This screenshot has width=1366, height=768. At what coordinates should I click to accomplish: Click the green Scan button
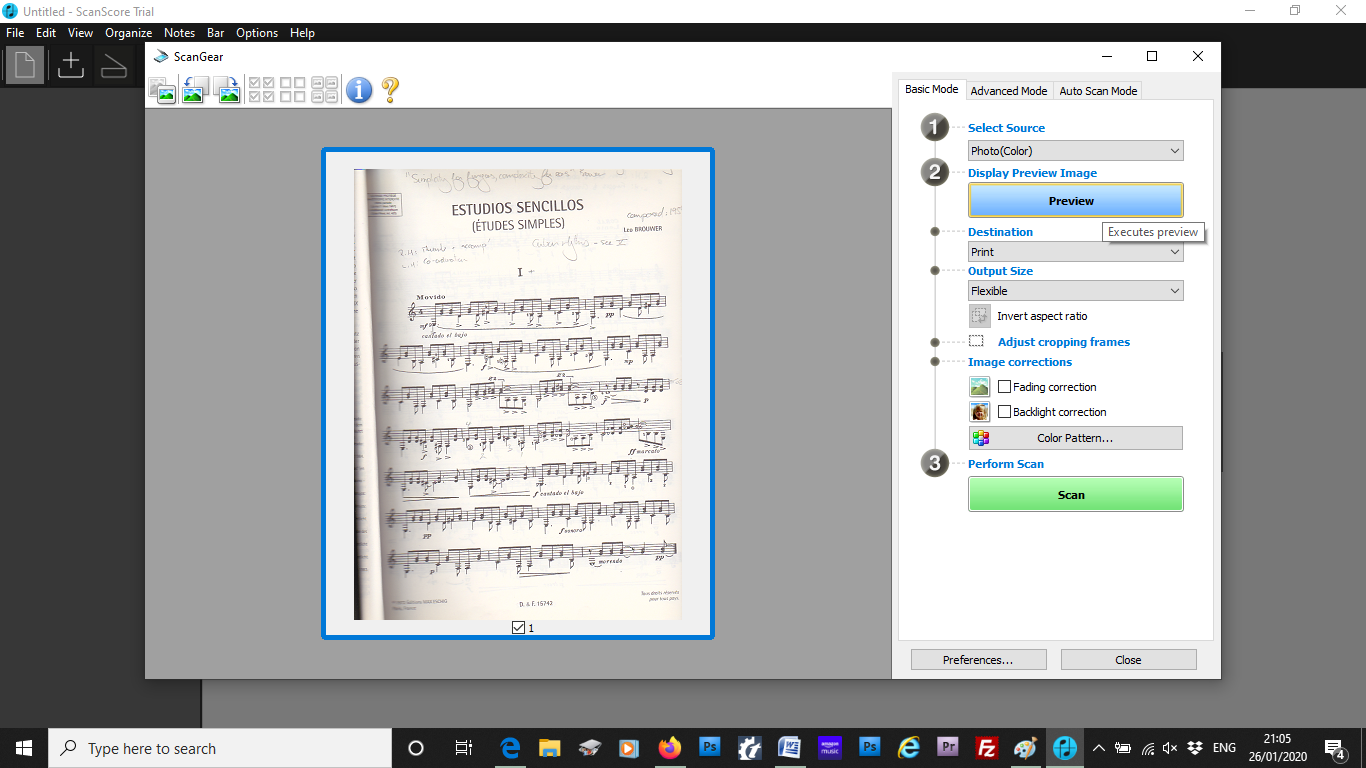pyautogui.click(x=1076, y=495)
